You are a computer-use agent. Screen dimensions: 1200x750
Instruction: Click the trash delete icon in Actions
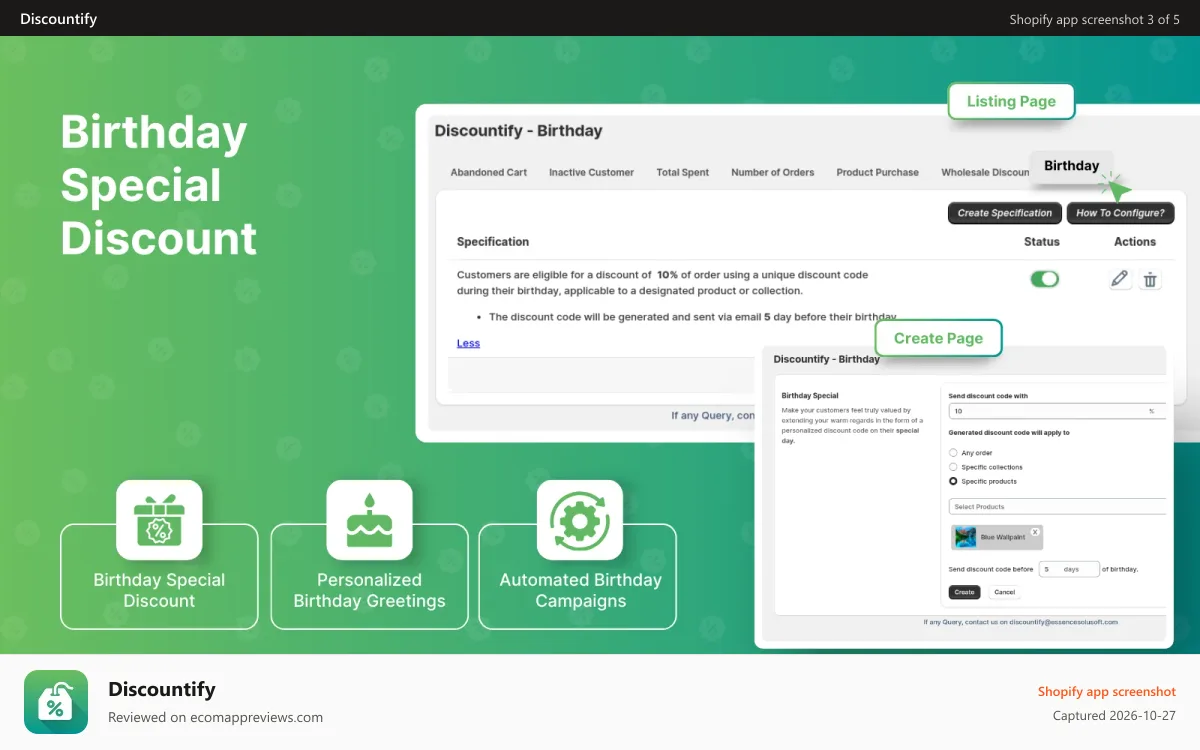coord(1151,280)
